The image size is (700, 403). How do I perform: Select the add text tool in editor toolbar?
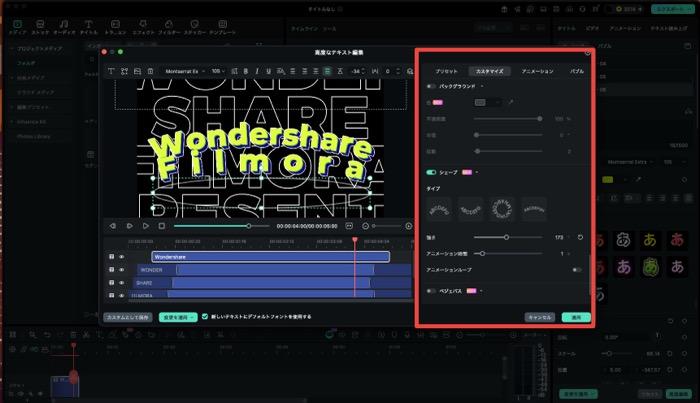click(x=111, y=71)
